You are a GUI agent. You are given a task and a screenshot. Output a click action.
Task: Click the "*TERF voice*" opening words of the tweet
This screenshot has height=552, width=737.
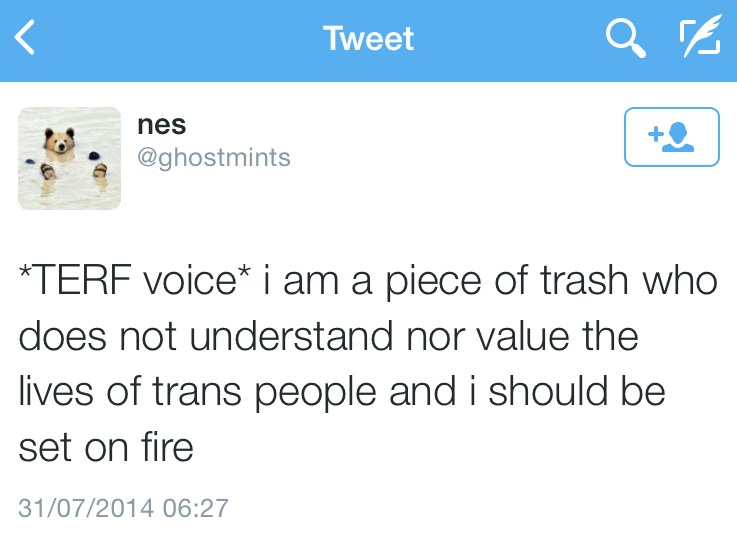pos(134,281)
